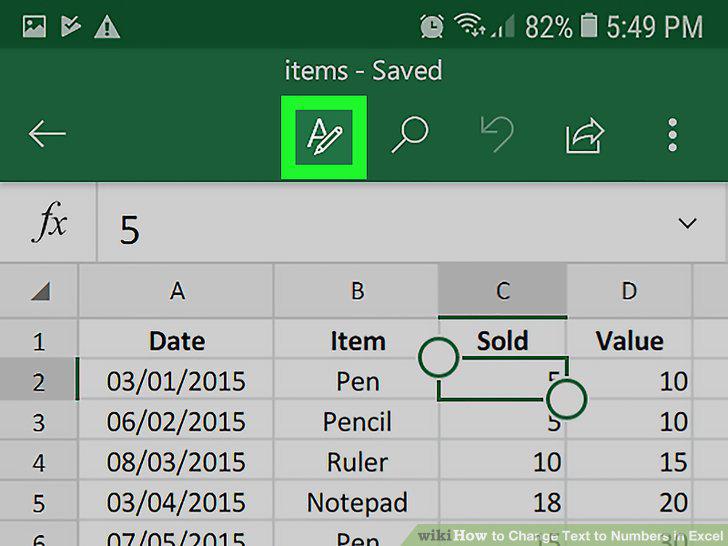This screenshot has width=728, height=546.
Task: Tap the alarm clock status icon
Action: click(431, 26)
